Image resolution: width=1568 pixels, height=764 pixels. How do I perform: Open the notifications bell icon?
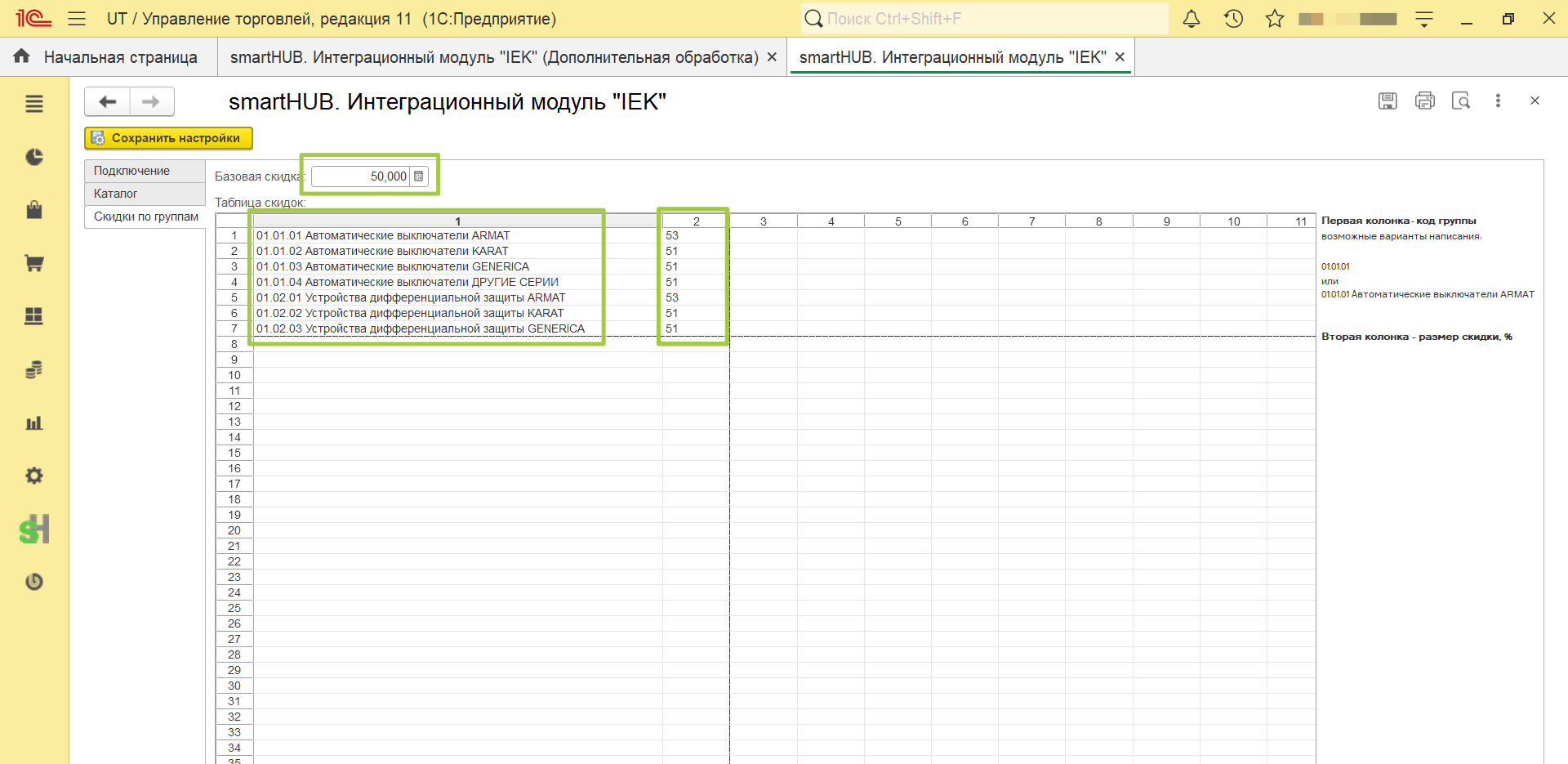1192,19
